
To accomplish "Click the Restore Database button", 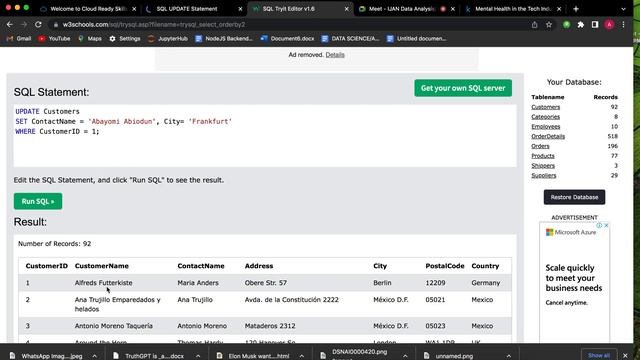I will 574,197.
